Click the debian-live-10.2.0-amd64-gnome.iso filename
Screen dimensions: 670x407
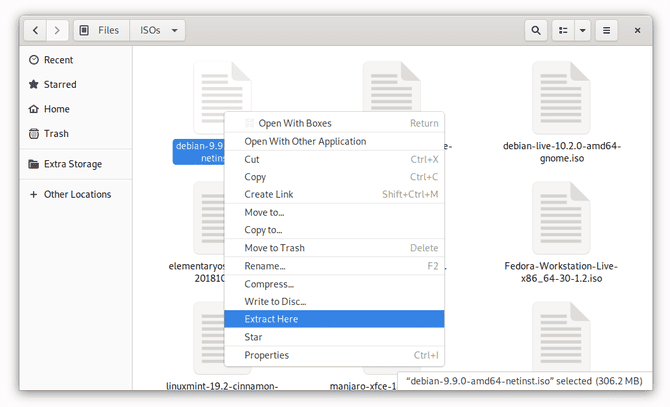(561, 152)
